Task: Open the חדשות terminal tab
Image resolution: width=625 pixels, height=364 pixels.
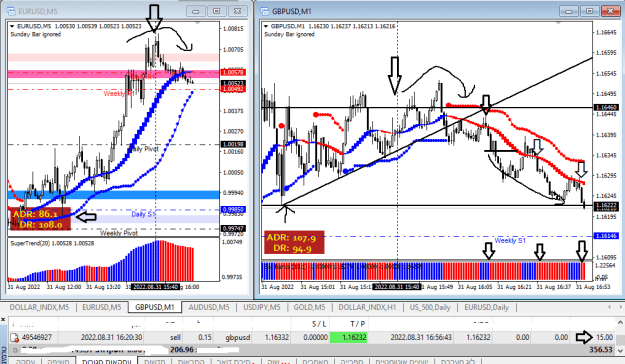Action: click(155, 361)
